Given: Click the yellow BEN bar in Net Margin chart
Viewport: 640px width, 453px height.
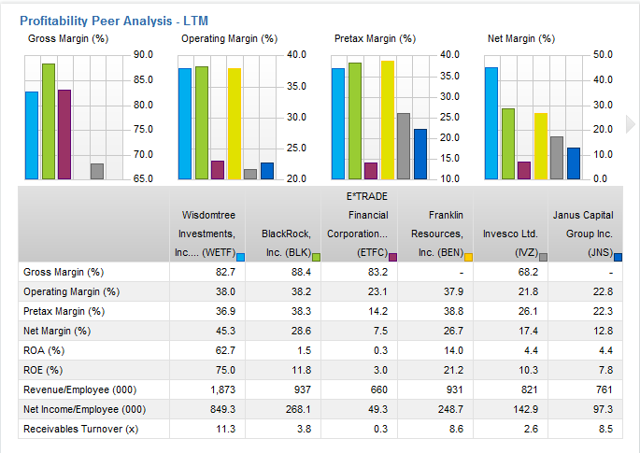Looking at the screenshot, I should pos(541,146).
